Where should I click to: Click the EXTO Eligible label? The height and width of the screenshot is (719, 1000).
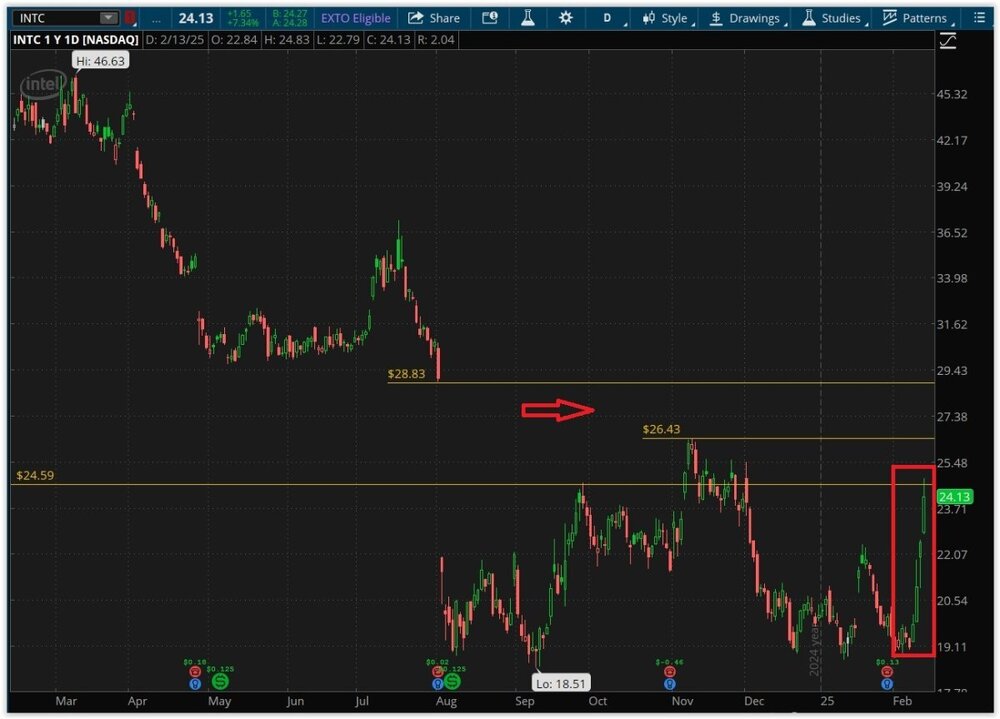[x=356, y=18]
